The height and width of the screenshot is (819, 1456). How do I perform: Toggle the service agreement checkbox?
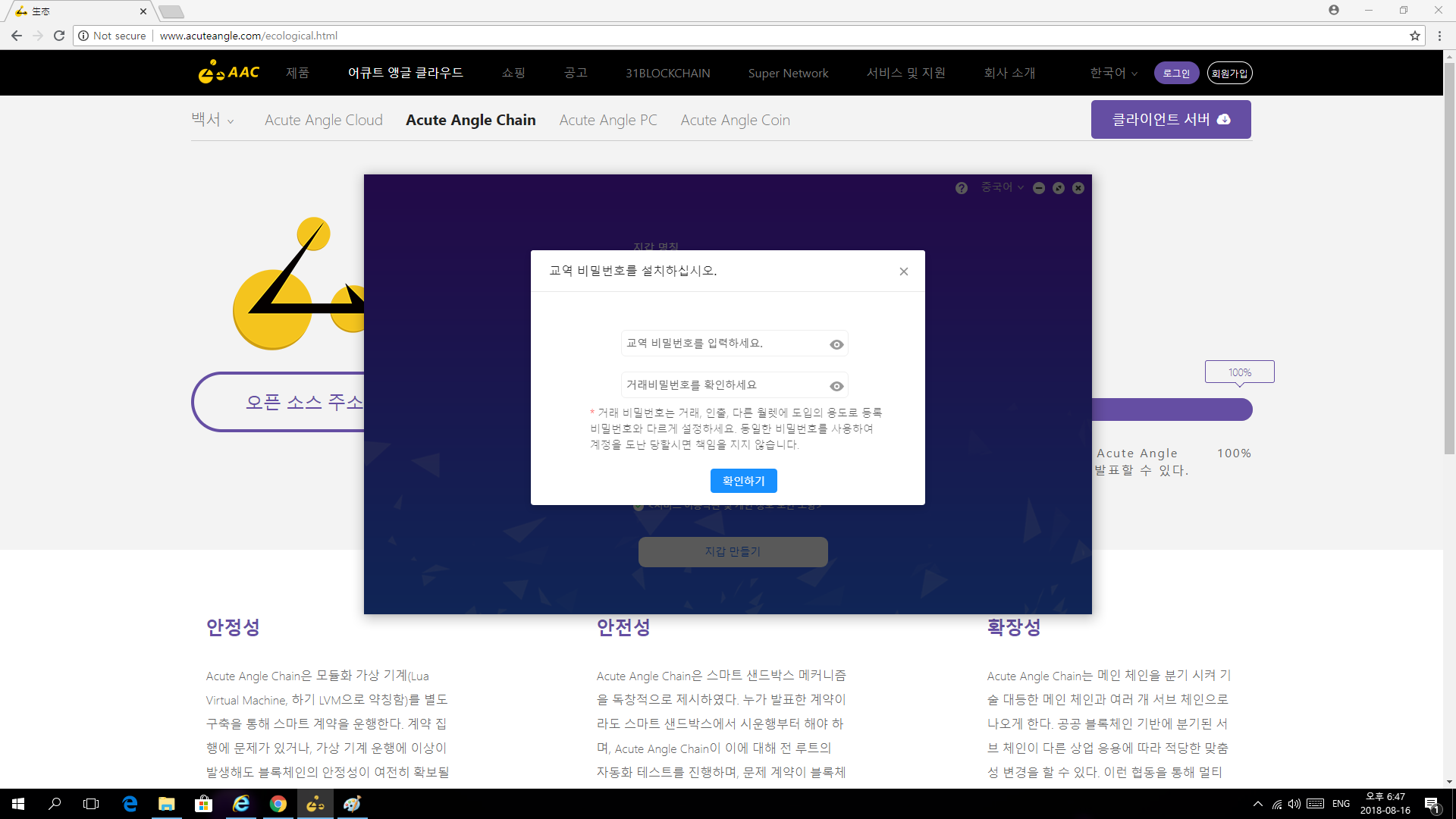click(x=639, y=504)
